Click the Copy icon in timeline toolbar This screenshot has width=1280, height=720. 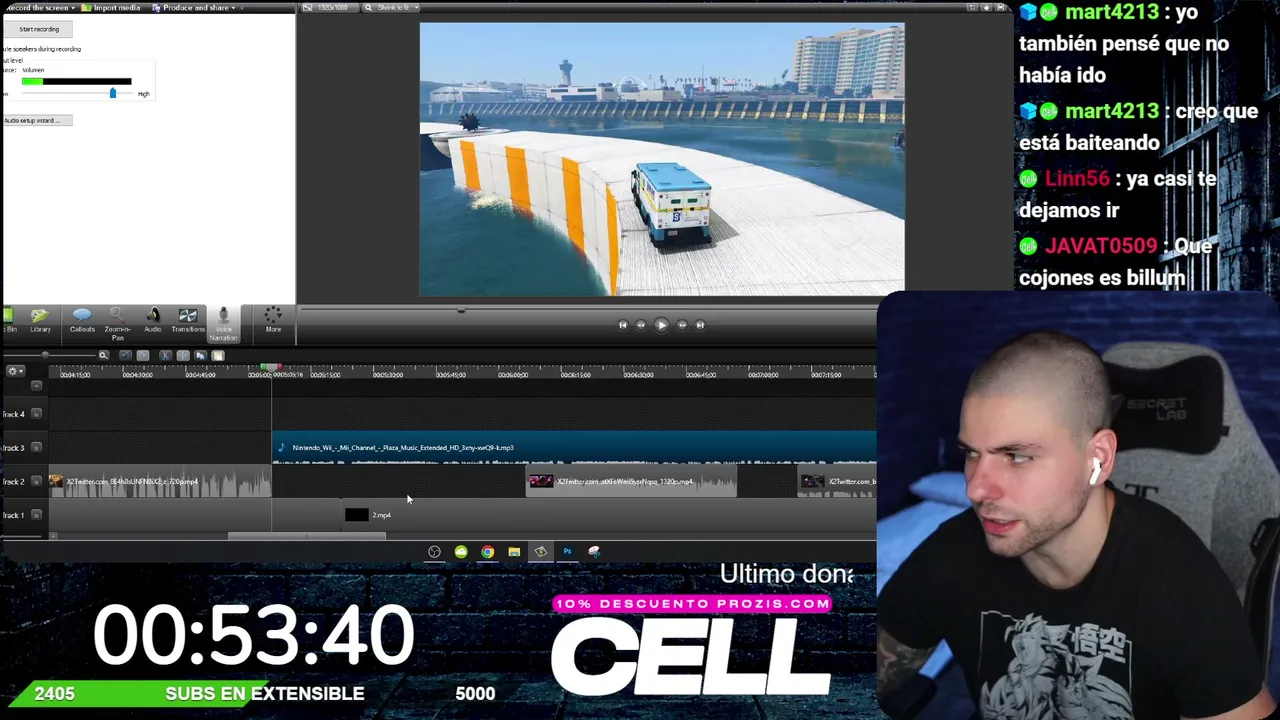(x=200, y=356)
